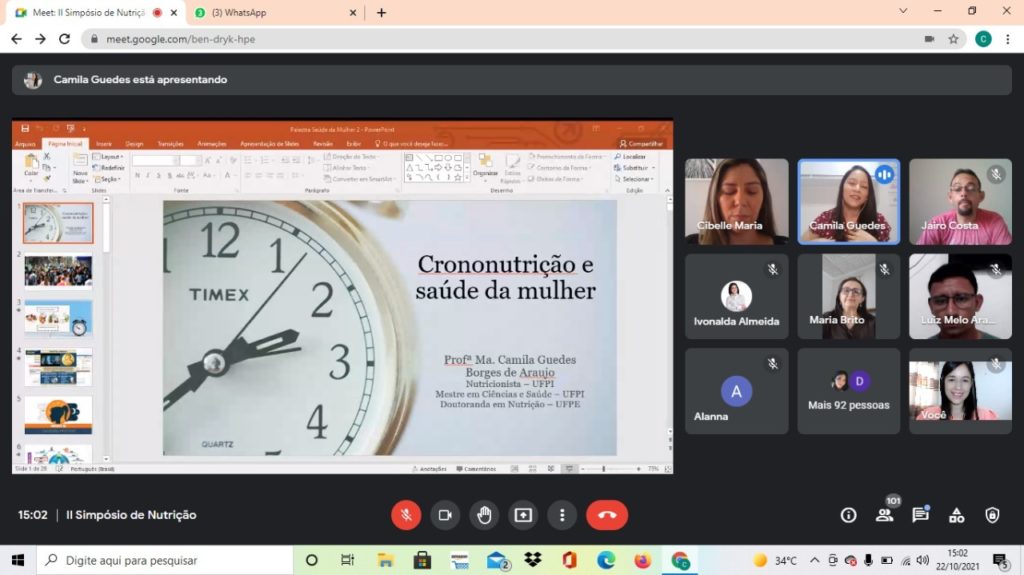This screenshot has width=1024, height=575.
Task: Open the more options three-dot menu
Action: (562, 515)
